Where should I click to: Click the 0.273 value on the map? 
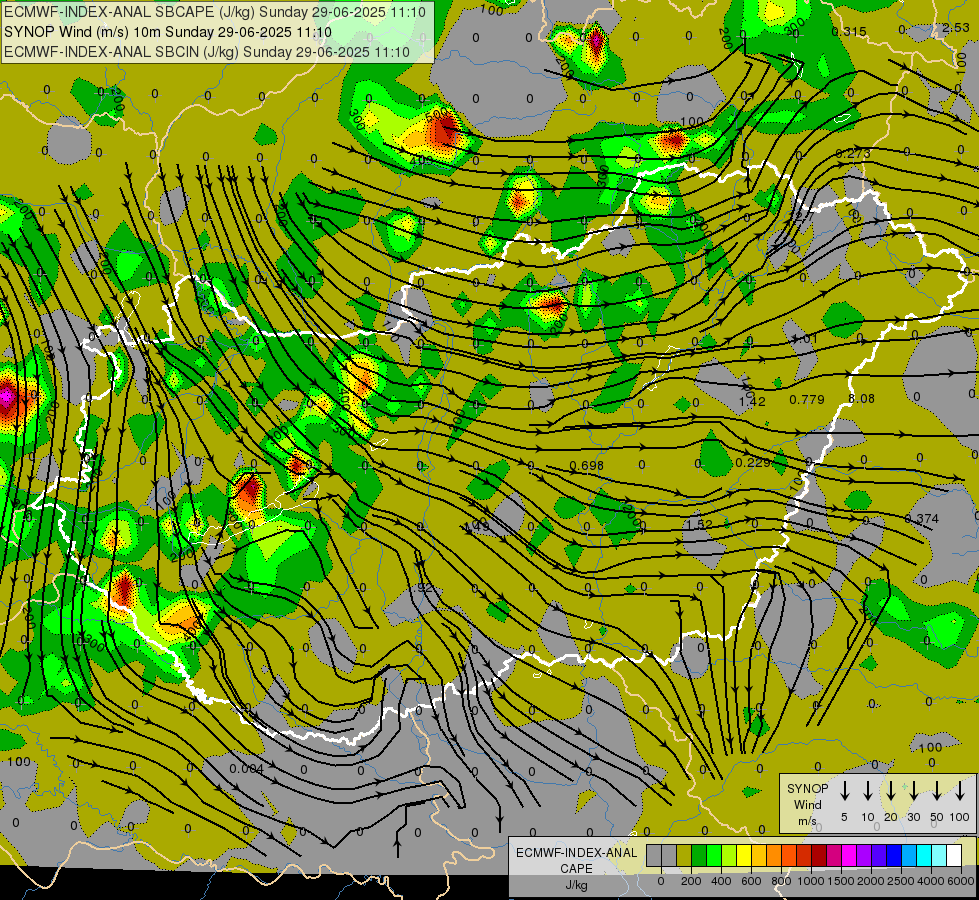coord(853,153)
